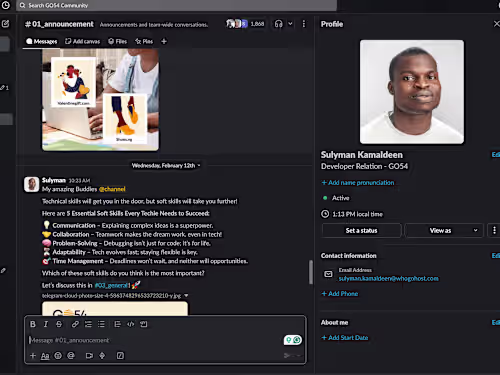Toggle text formatting toolbar with Aa icon
Viewport: 500px width, 375px height.
(x=45, y=356)
